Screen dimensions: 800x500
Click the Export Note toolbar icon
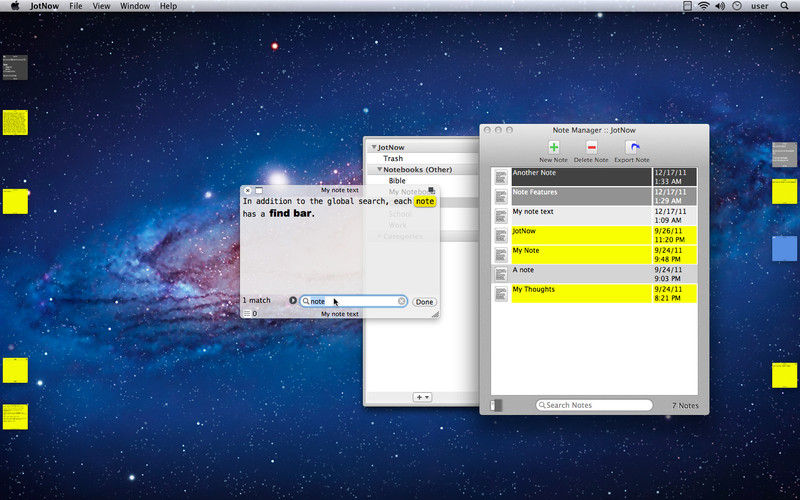click(x=632, y=147)
